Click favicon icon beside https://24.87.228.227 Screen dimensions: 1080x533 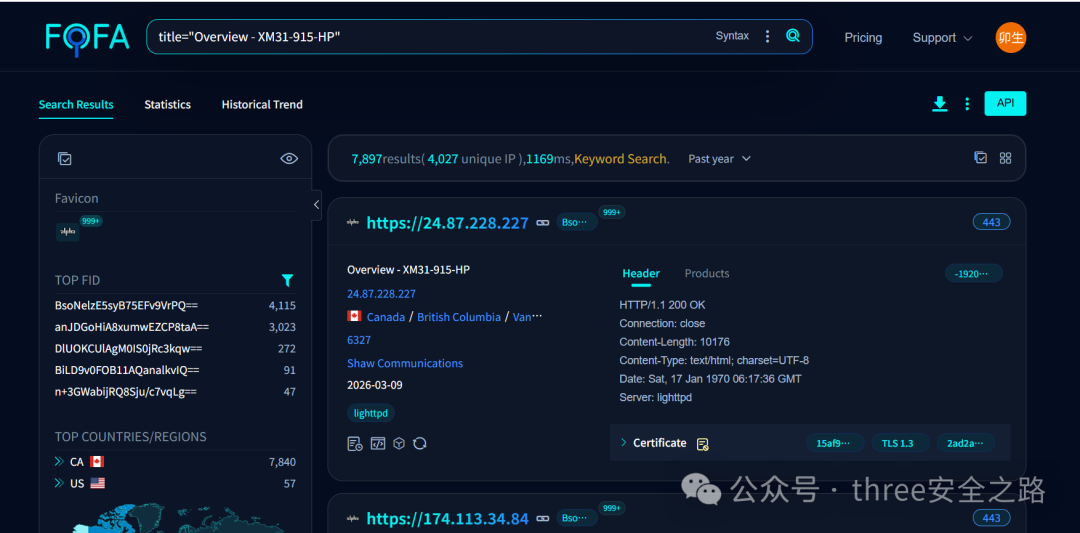click(353, 222)
